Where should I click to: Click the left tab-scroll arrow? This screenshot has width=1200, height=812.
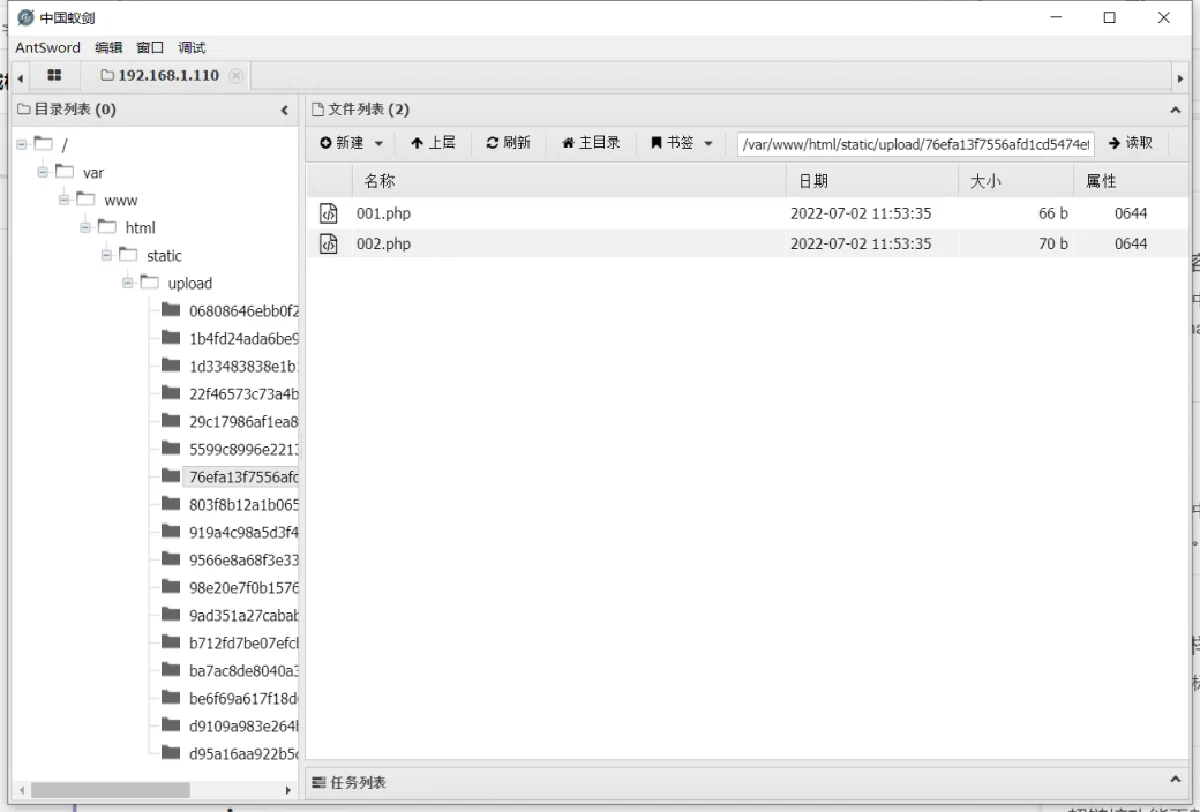click(x=20, y=76)
